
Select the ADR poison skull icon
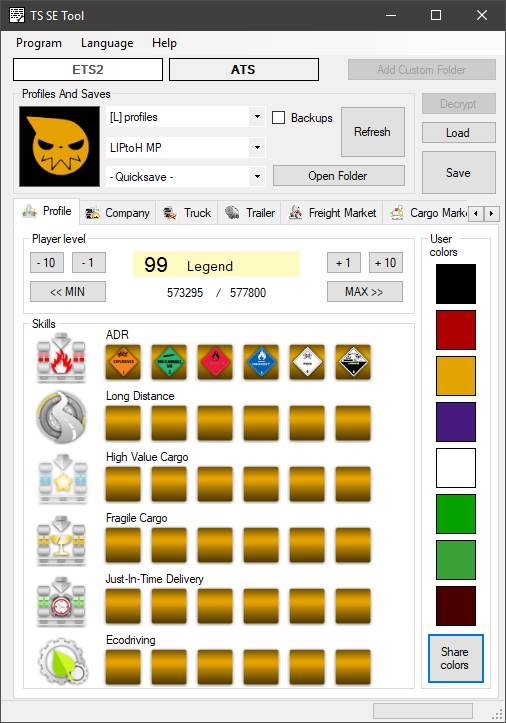coord(307,362)
